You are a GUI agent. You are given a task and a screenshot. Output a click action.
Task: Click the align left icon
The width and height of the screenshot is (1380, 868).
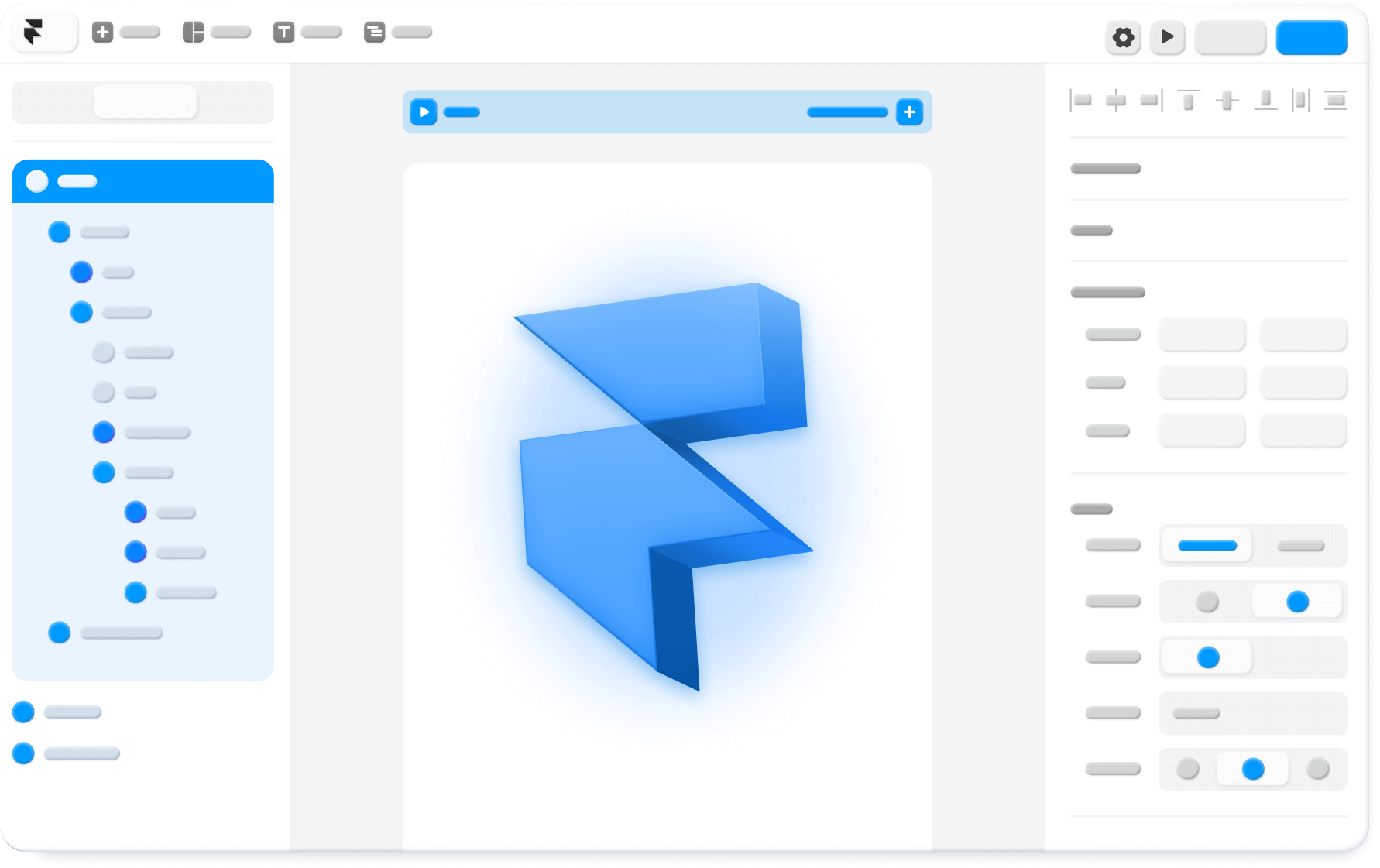(x=1080, y=100)
